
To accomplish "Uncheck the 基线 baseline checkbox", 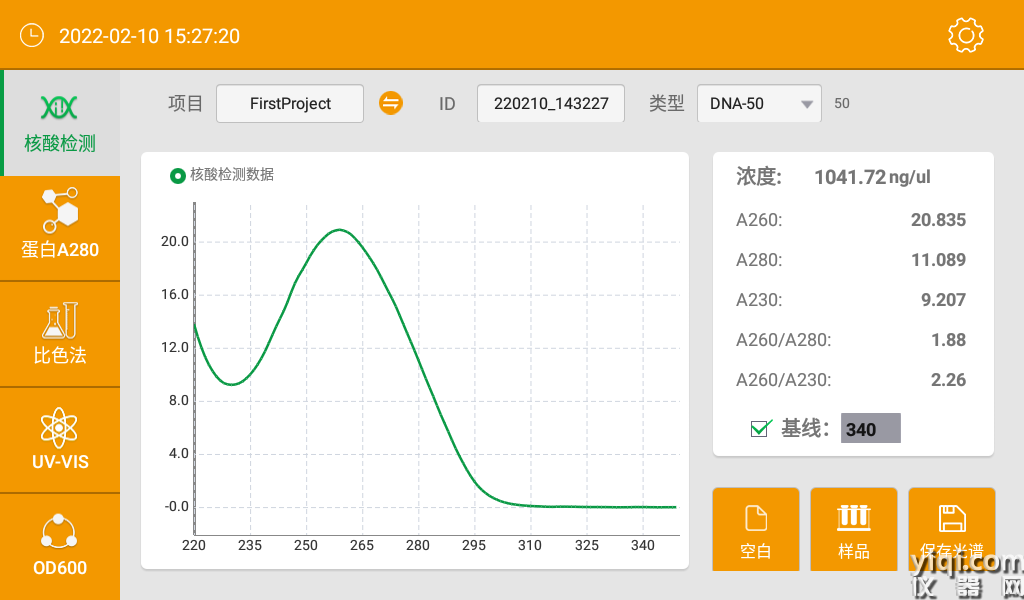I will [x=761, y=428].
